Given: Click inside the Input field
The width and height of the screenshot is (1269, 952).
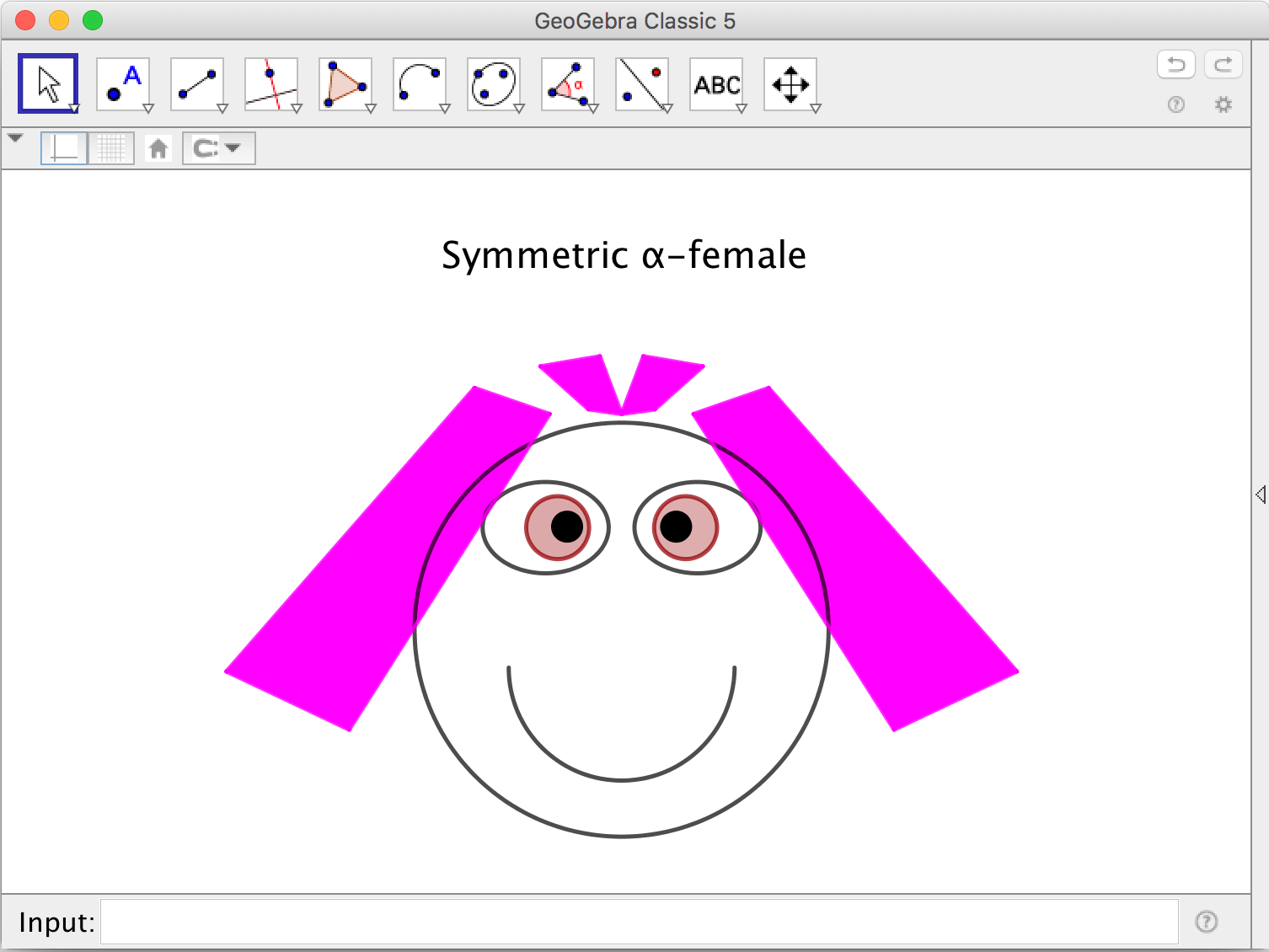Looking at the screenshot, I should (639, 922).
